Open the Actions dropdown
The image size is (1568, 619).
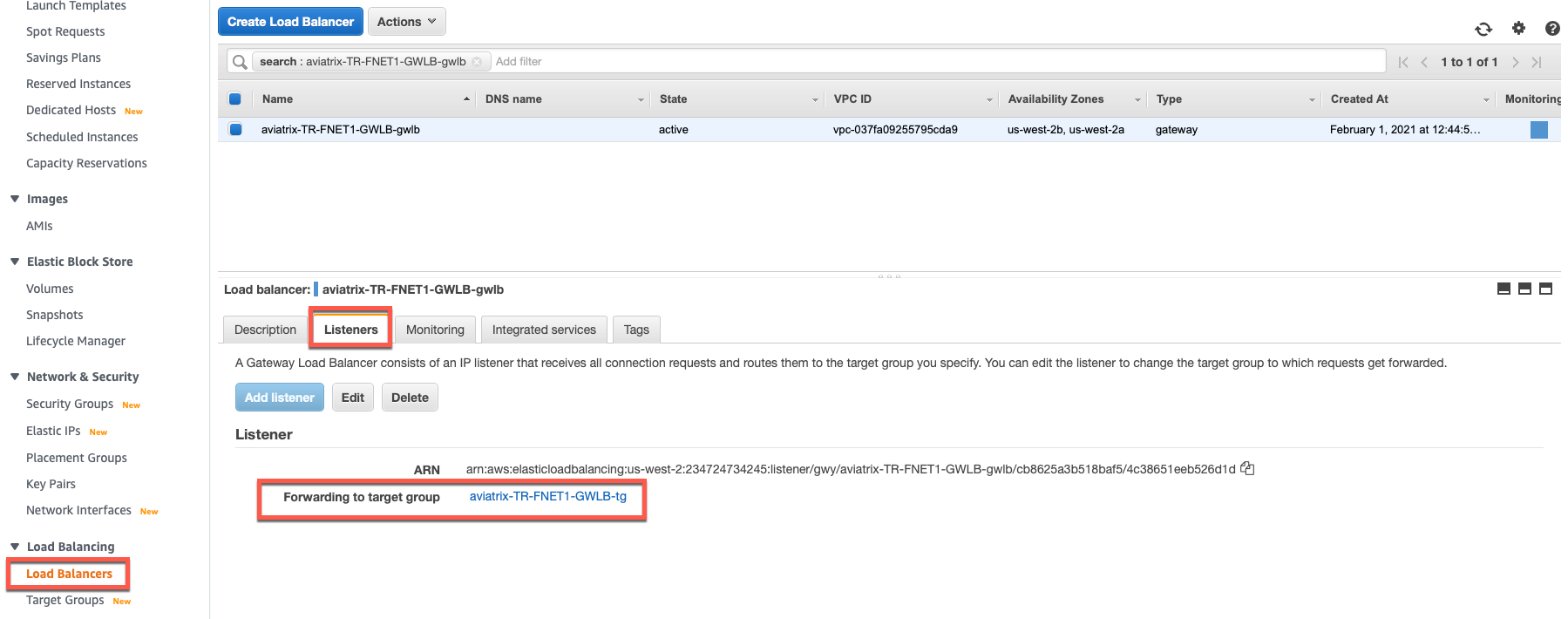[407, 22]
